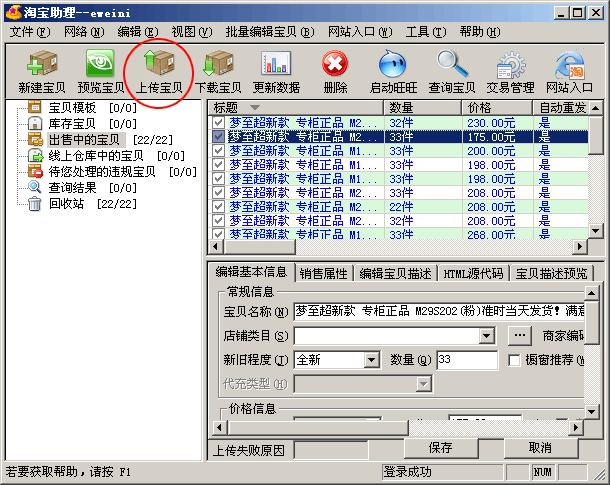The image size is (610, 485).
Task: Click edit panel horizontal scroll-left arrow
Action: click(x=219, y=428)
